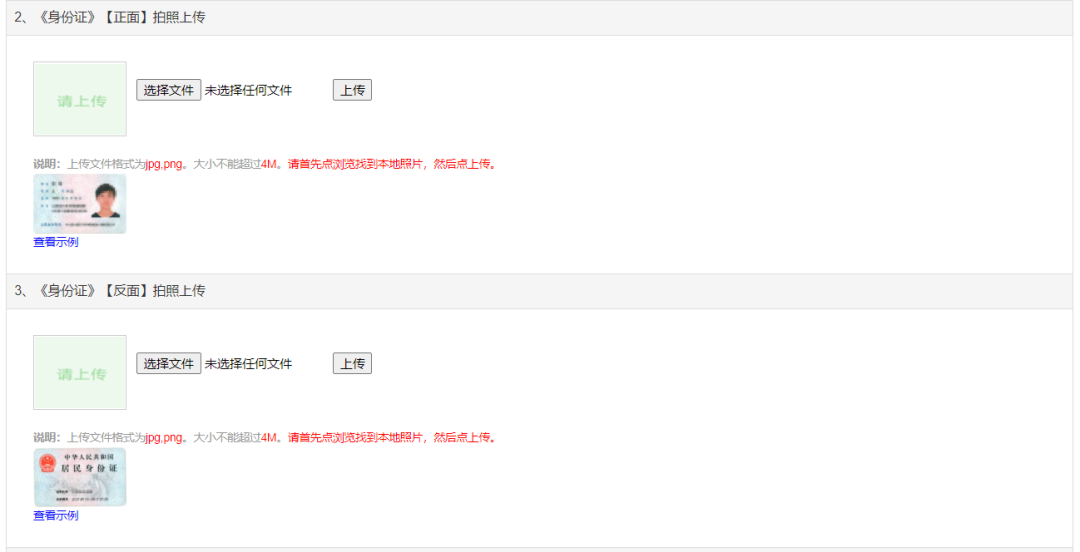
Task: Click 查看示例 link under back ID sample
Action: pyautogui.click(x=56, y=515)
